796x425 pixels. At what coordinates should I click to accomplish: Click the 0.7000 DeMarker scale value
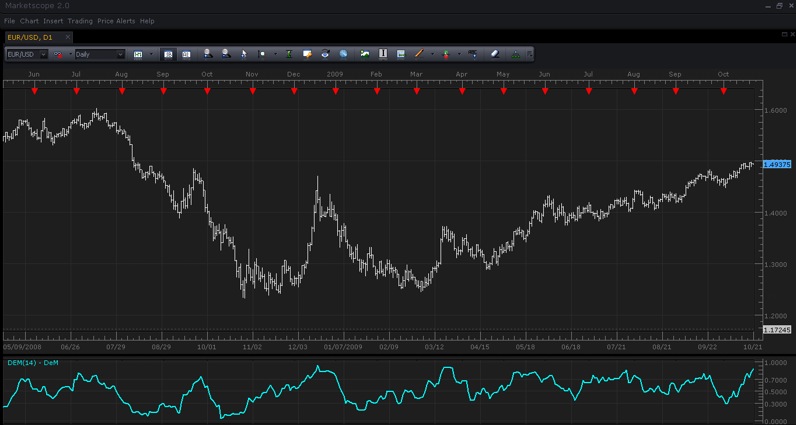[x=776, y=380]
